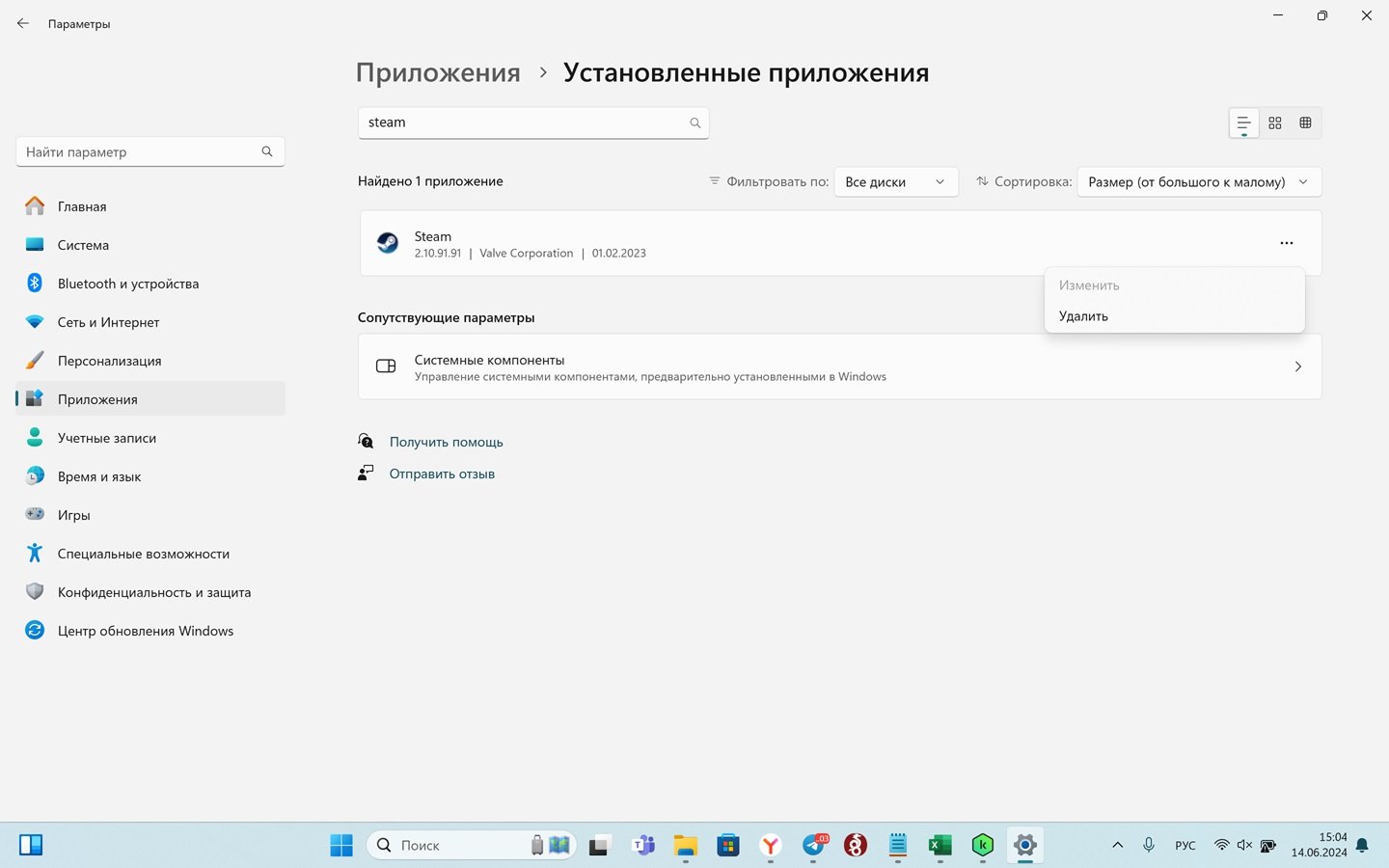Click the search magnifier in the apps search box
Image resolution: width=1389 pixels, height=868 pixels.
pyautogui.click(x=694, y=122)
